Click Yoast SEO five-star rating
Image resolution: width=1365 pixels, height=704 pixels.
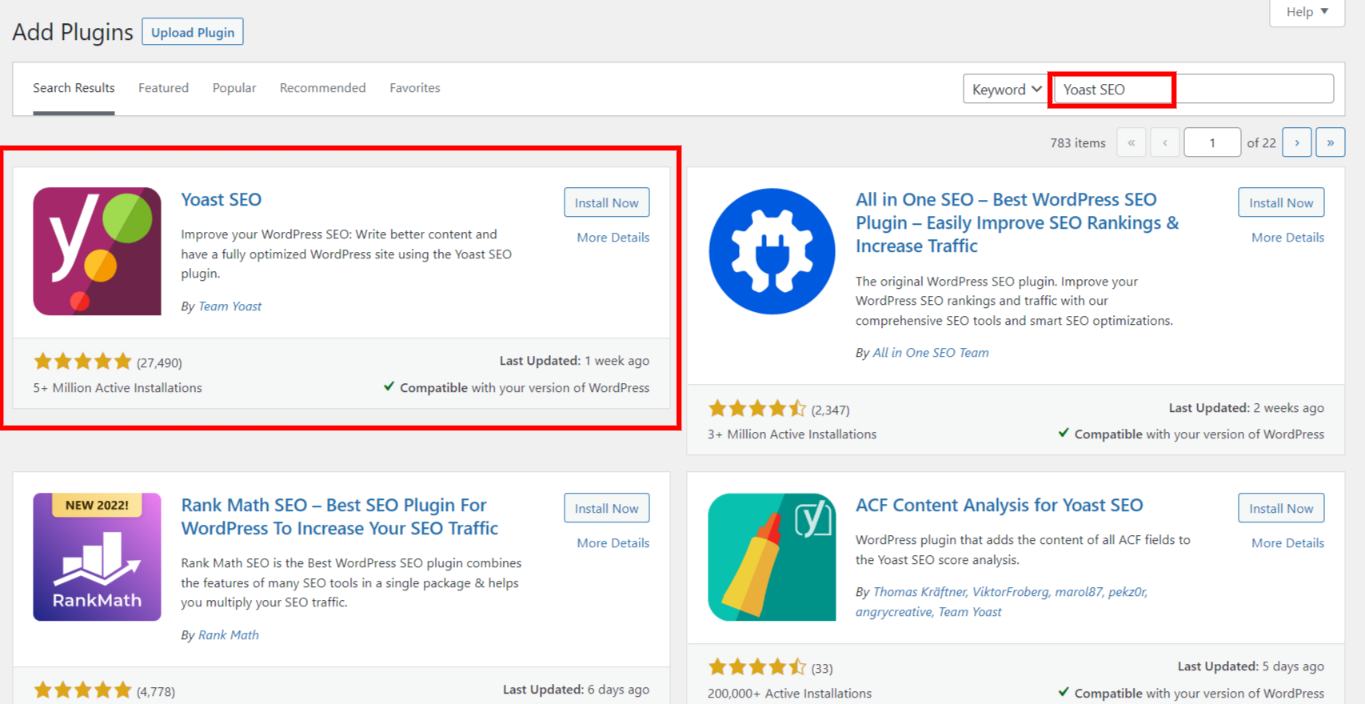coord(82,361)
